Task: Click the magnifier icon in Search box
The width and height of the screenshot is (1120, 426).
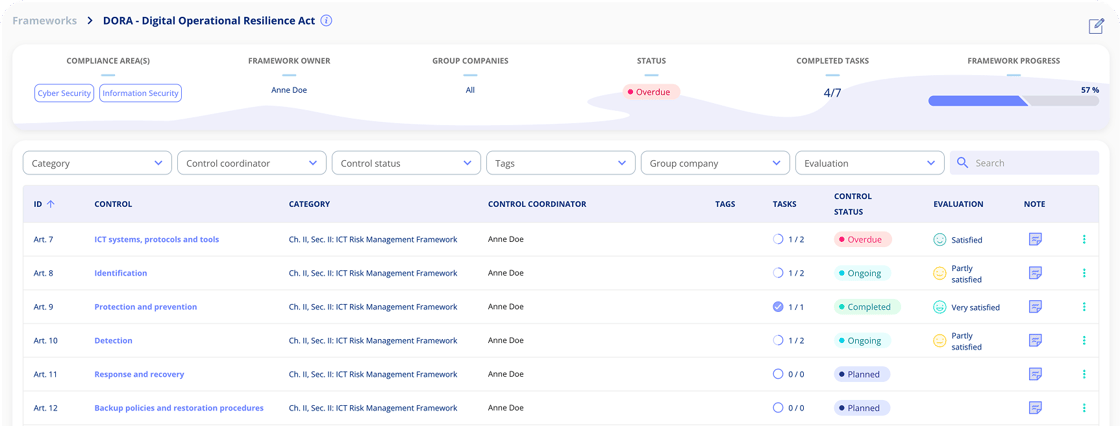Action: pos(963,163)
